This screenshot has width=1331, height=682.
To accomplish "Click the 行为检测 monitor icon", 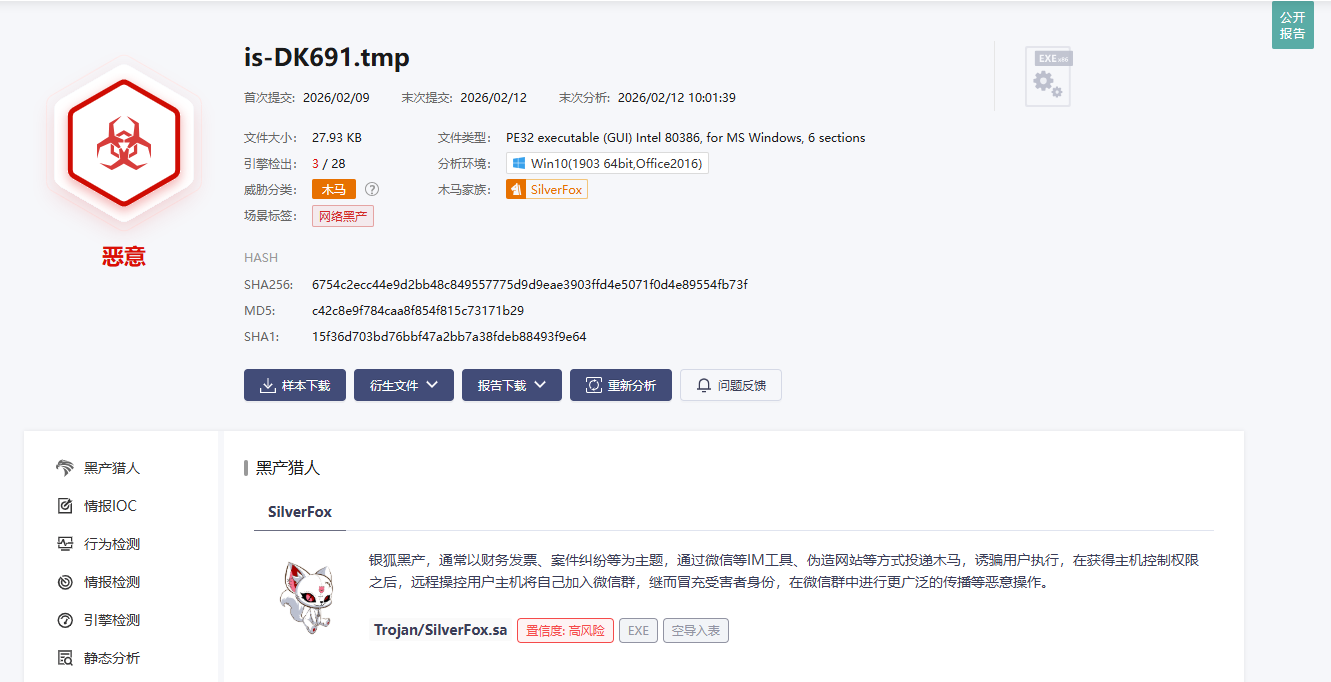I will point(65,544).
